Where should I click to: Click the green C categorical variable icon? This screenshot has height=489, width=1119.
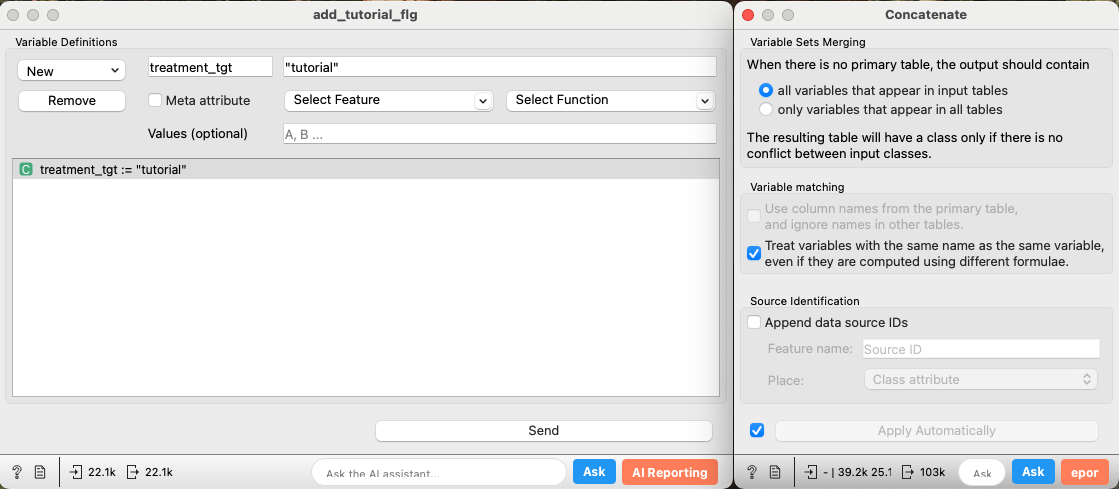[26, 170]
